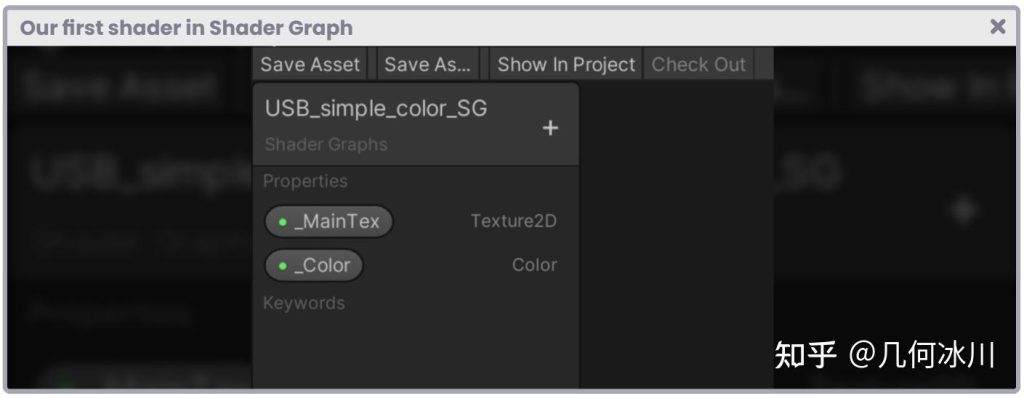Click the USB_simple_color_SG blackboard title
This screenshot has height=398, width=1024.
click(376, 108)
